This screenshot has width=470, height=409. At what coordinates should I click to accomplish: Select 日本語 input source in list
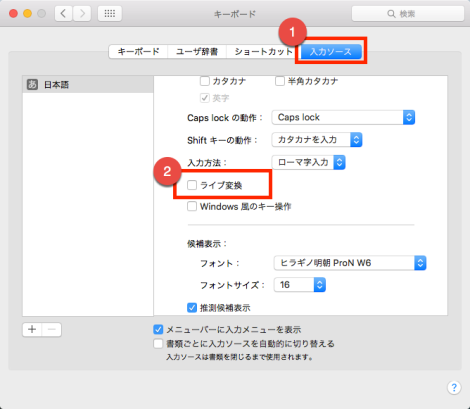point(88,85)
